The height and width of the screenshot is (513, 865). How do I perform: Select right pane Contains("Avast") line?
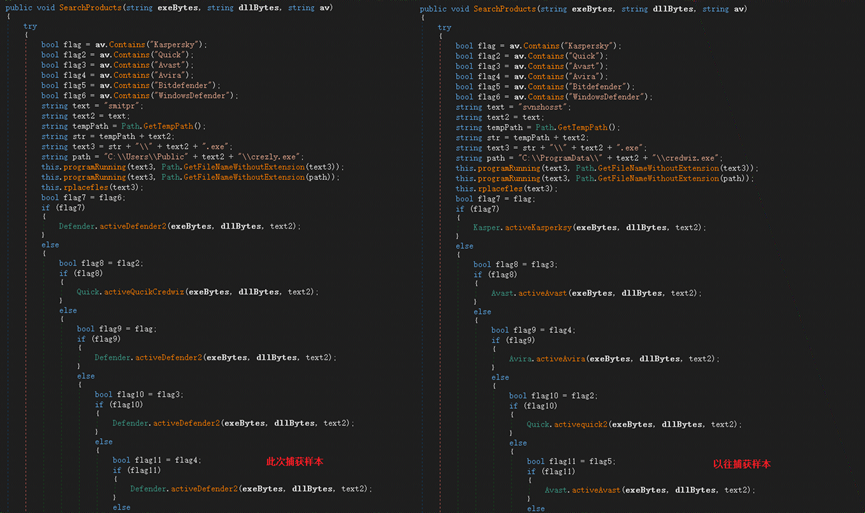pyautogui.click(x=532, y=66)
